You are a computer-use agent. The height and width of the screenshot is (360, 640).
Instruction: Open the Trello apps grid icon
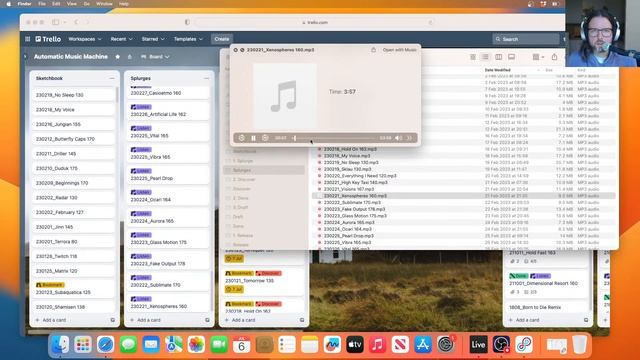pos(27,39)
